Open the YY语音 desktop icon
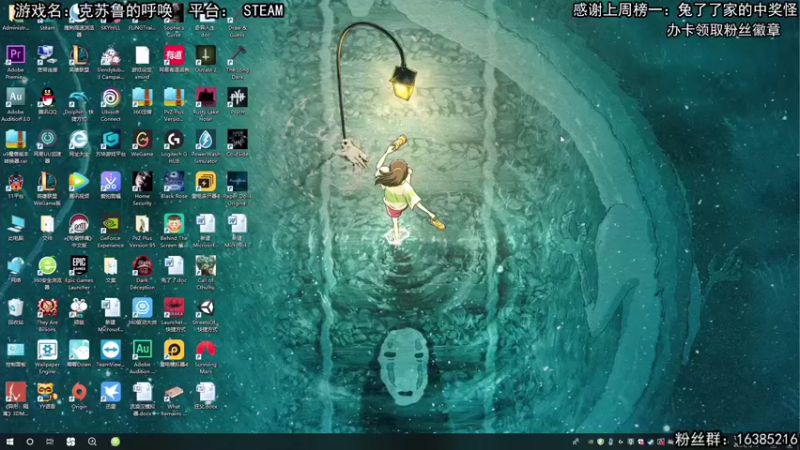Viewport: 800px width, 450px height. click(47, 392)
